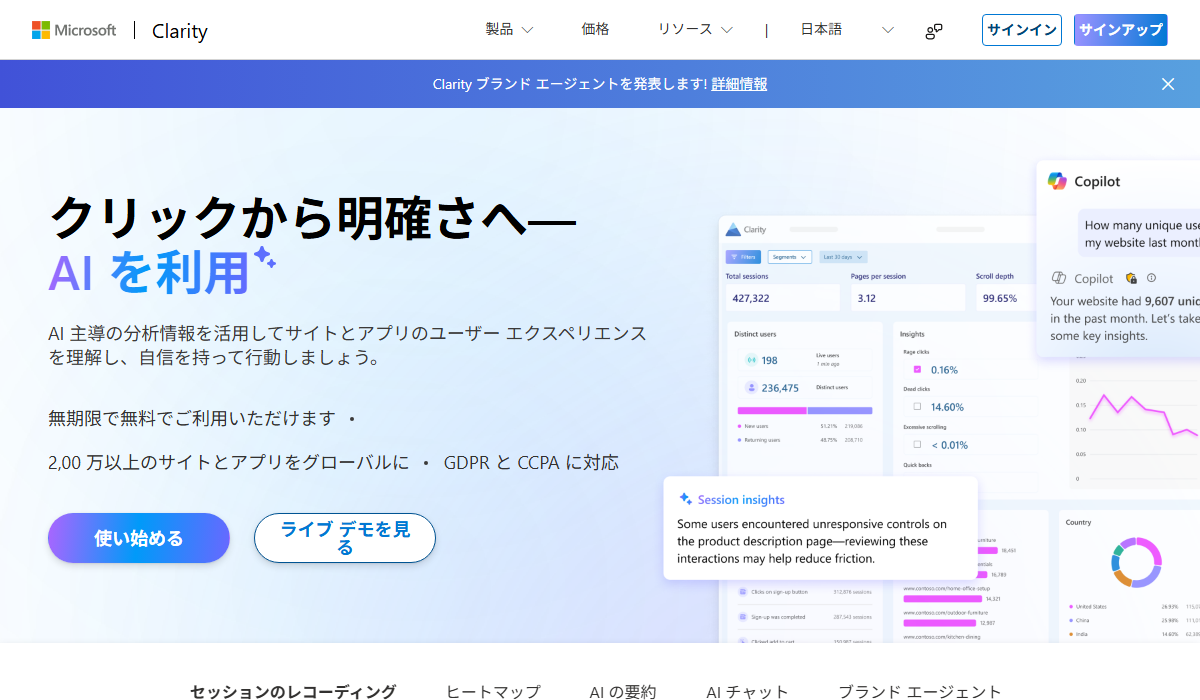Select the 価格 menu item

tap(595, 29)
